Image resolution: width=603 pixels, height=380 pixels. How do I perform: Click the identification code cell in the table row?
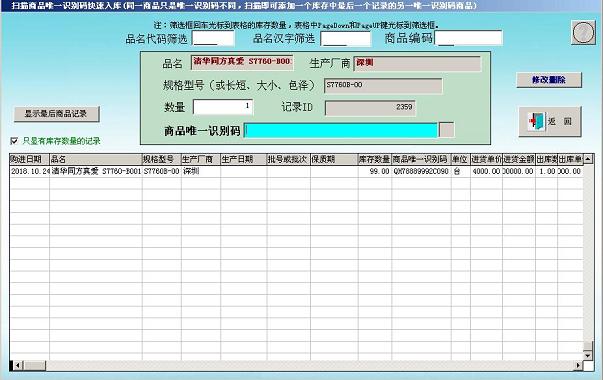[421, 172]
